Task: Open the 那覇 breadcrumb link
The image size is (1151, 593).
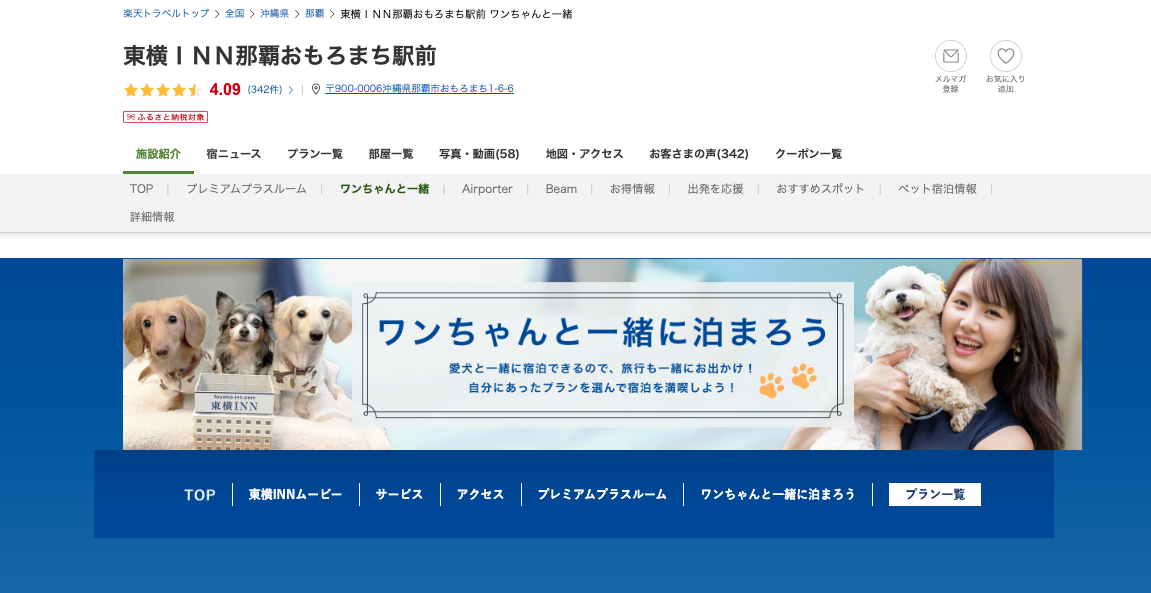Action: (314, 14)
